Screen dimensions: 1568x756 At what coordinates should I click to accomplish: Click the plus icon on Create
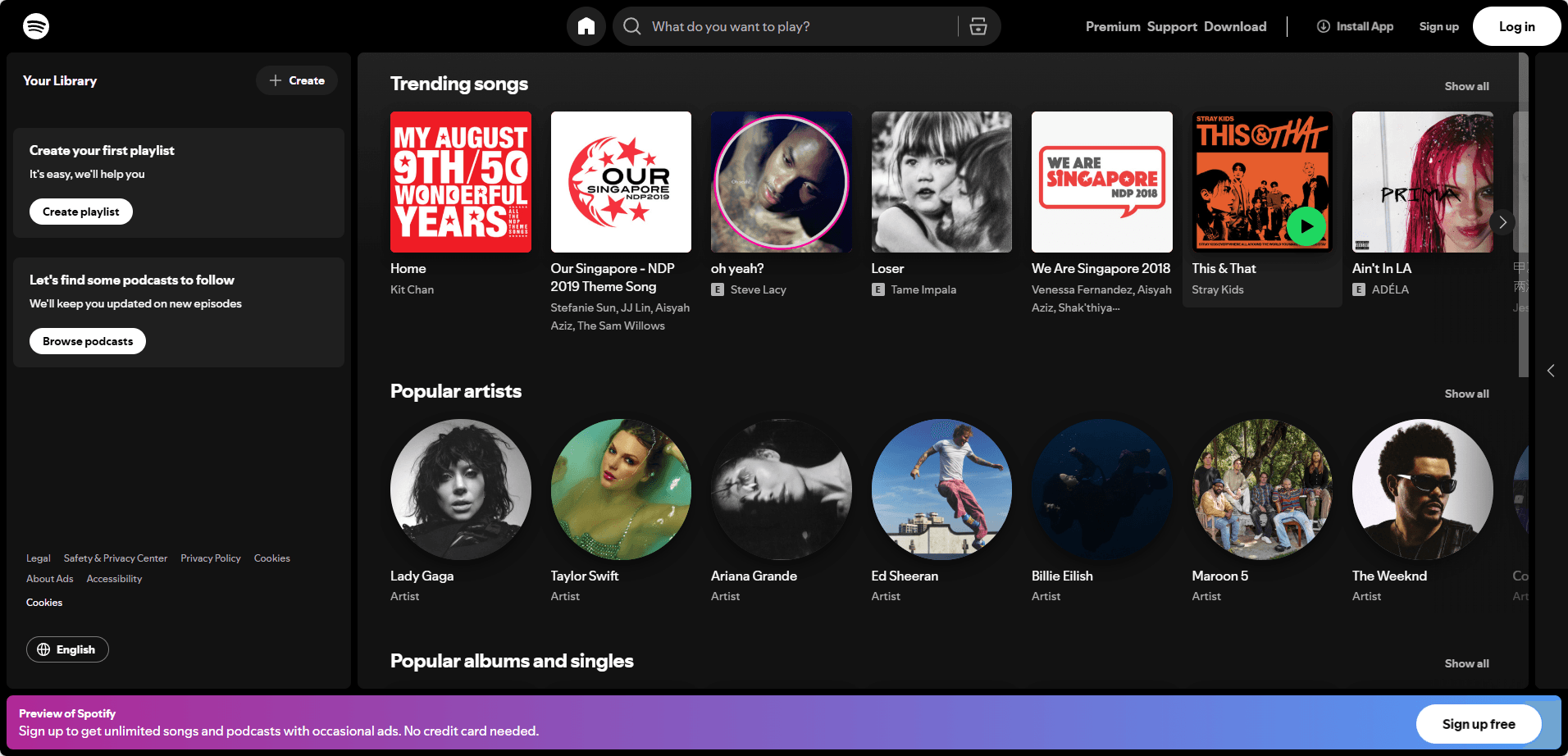coord(276,80)
